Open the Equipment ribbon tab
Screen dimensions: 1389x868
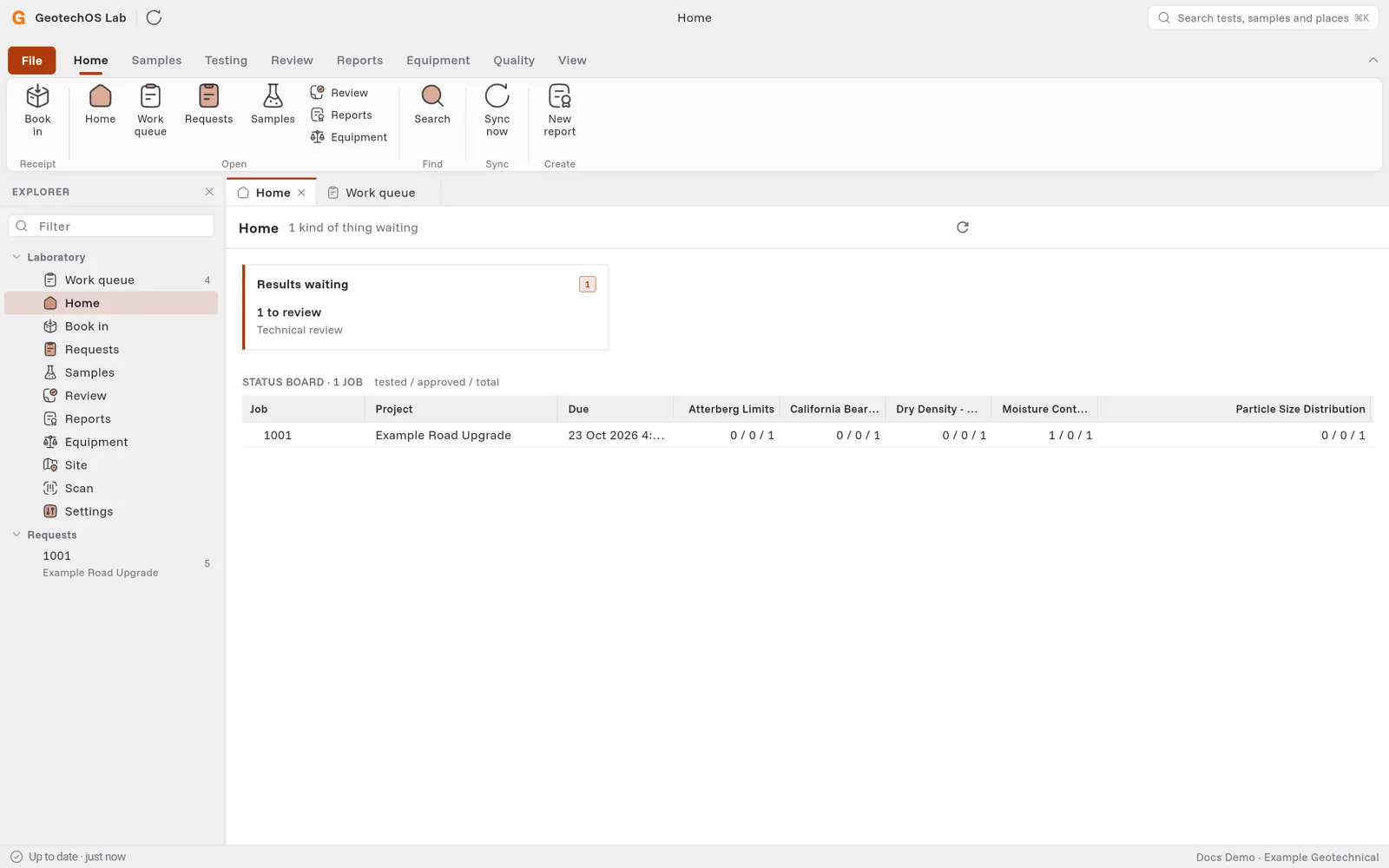click(438, 60)
